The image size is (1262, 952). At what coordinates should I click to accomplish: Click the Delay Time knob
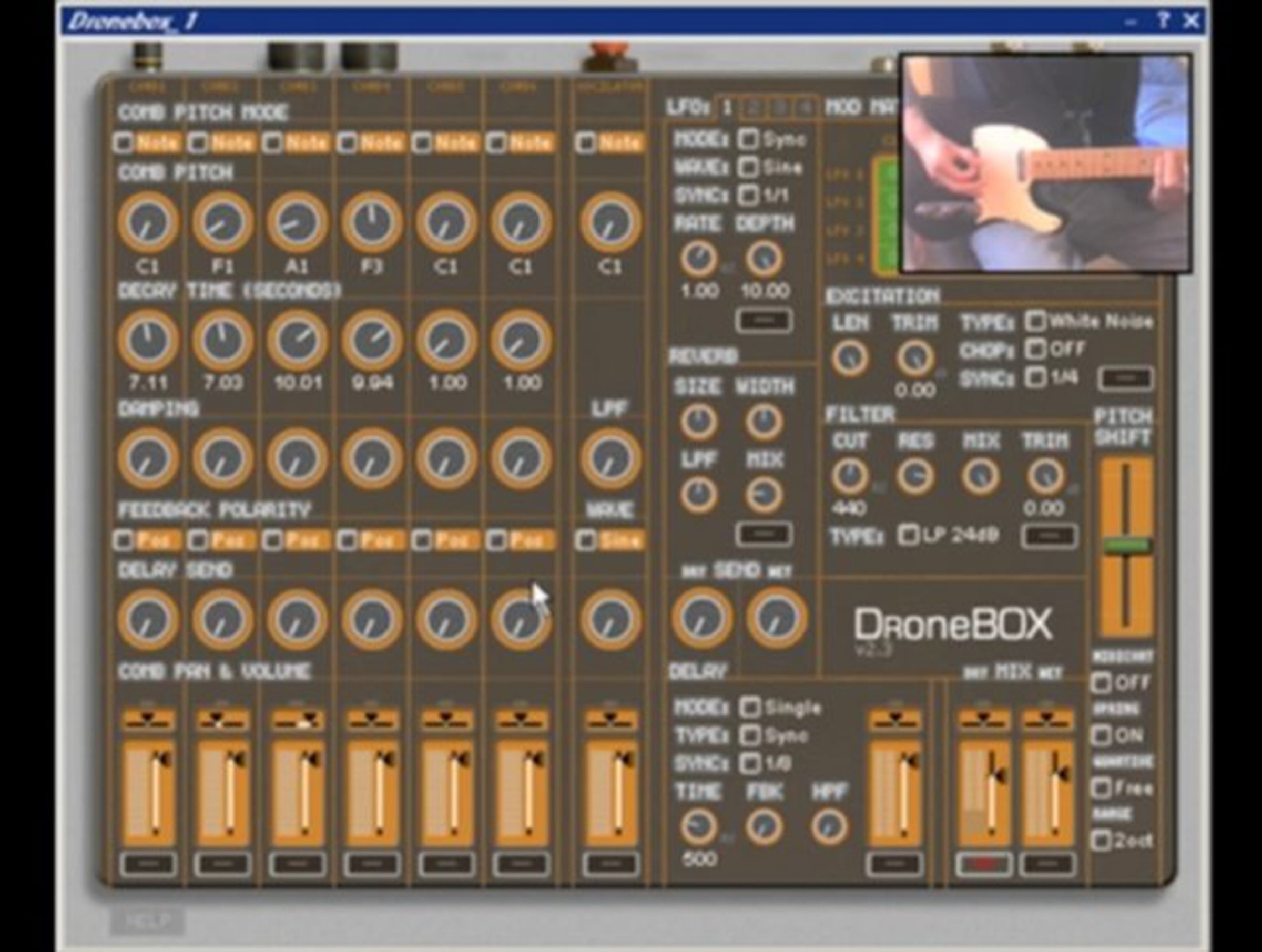[699, 826]
